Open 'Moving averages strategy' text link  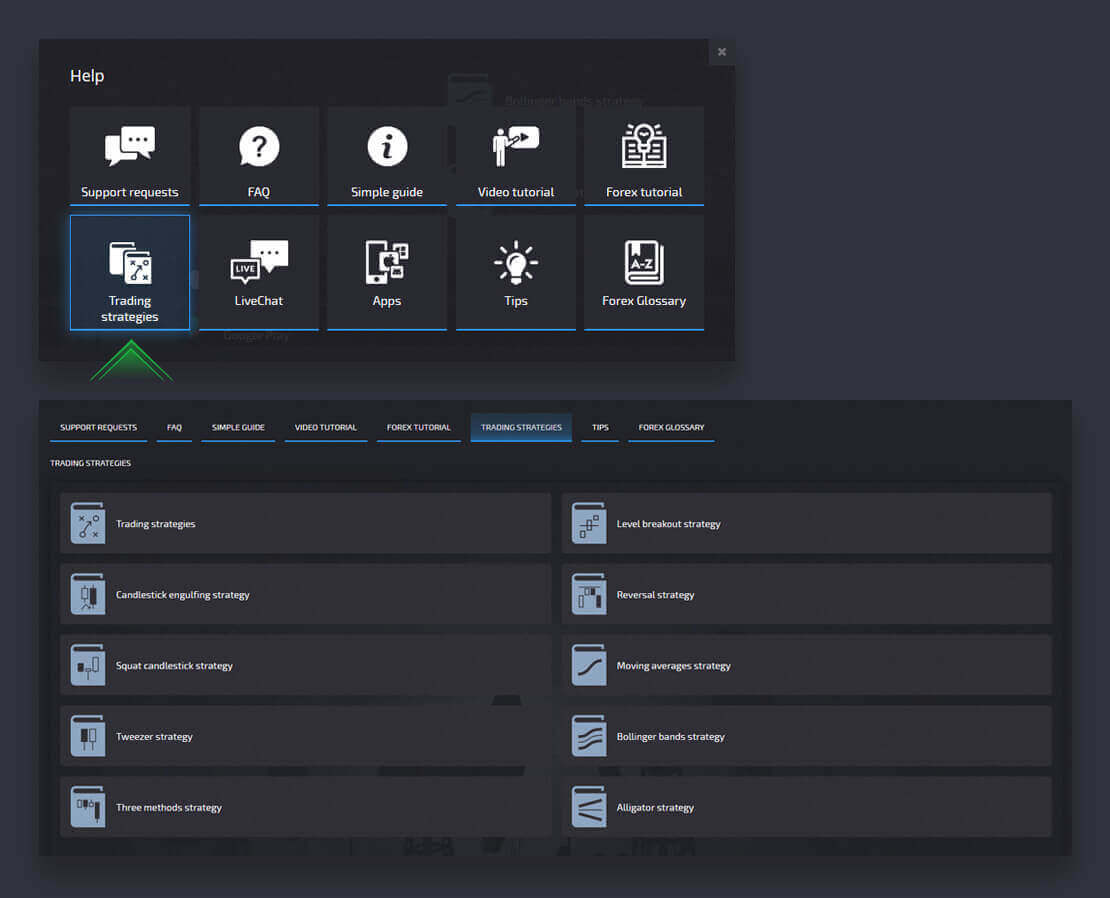(x=673, y=665)
